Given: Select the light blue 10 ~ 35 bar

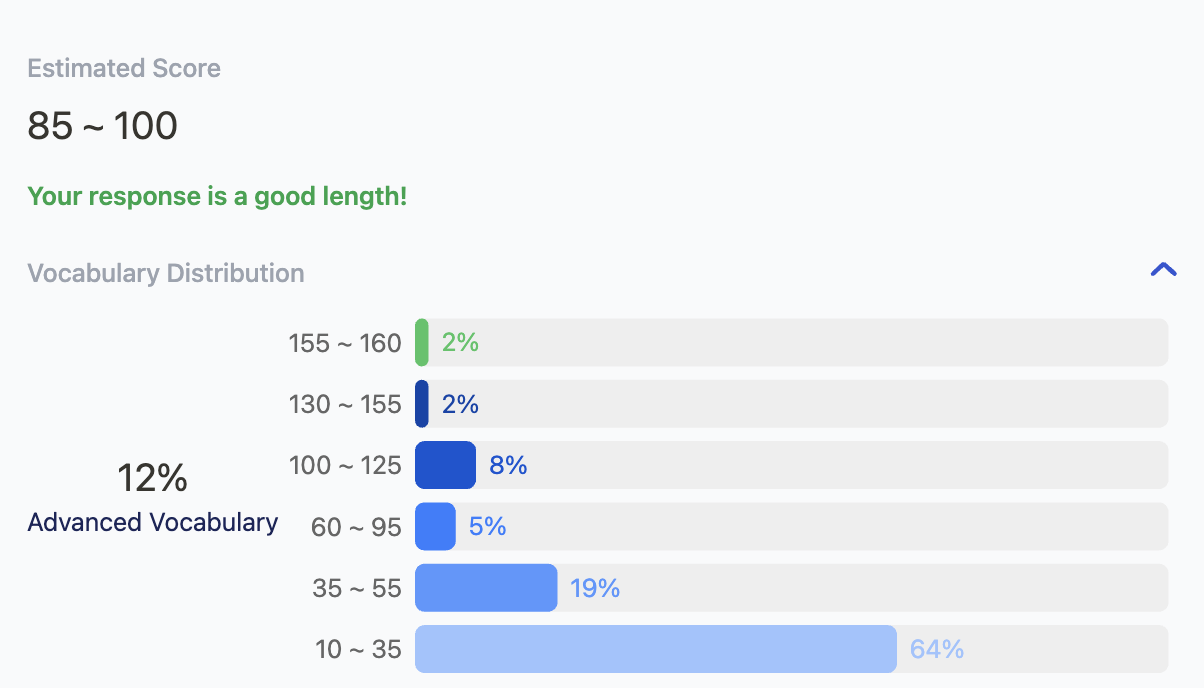Looking at the screenshot, I should tap(655, 649).
